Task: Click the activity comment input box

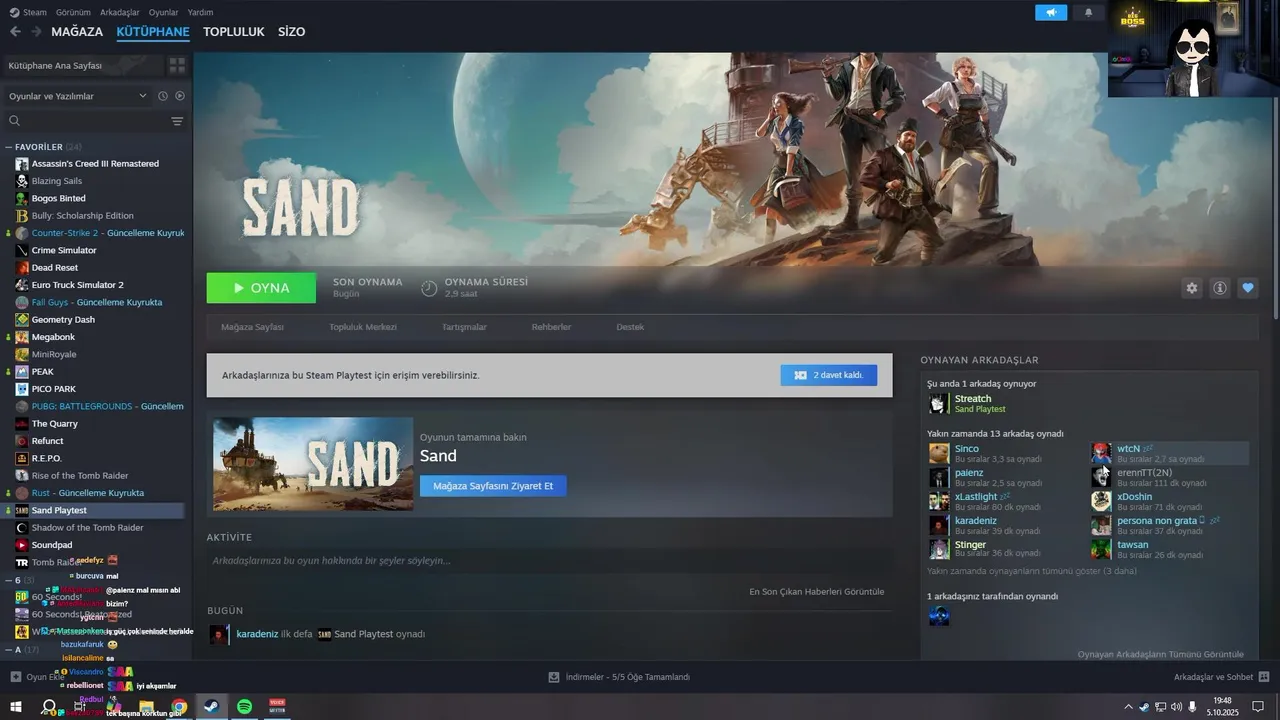Action: tap(549, 561)
